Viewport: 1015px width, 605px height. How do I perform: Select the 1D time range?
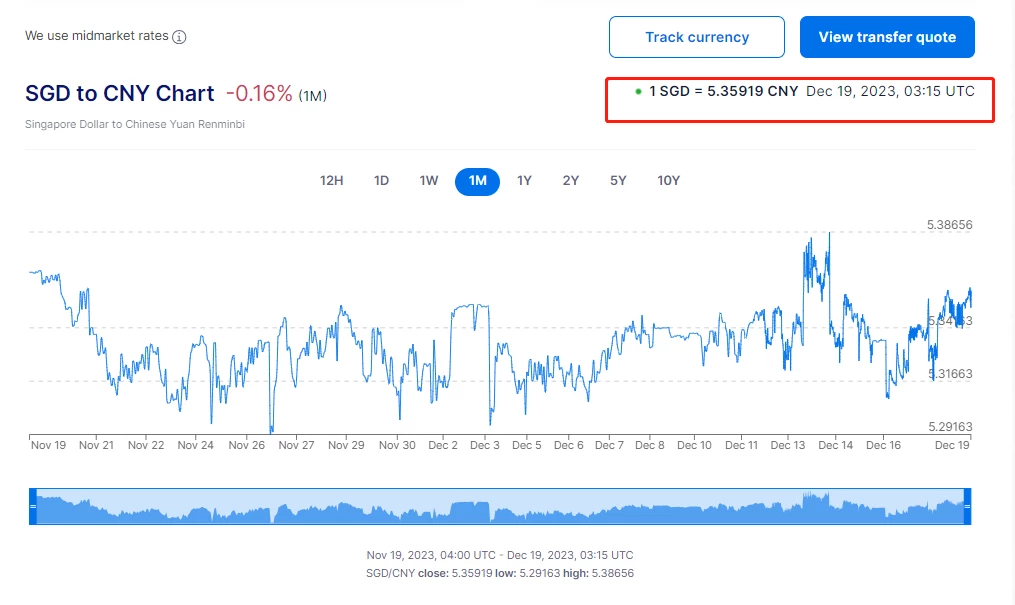pos(381,181)
